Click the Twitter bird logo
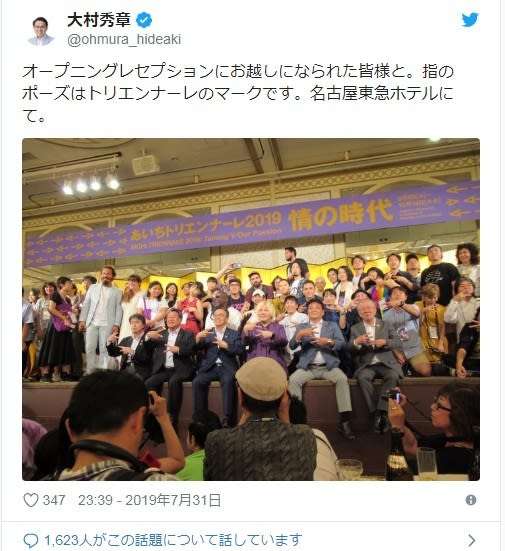The height and width of the screenshot is (551, 505). pyautogui.click(x=470, y=20)
